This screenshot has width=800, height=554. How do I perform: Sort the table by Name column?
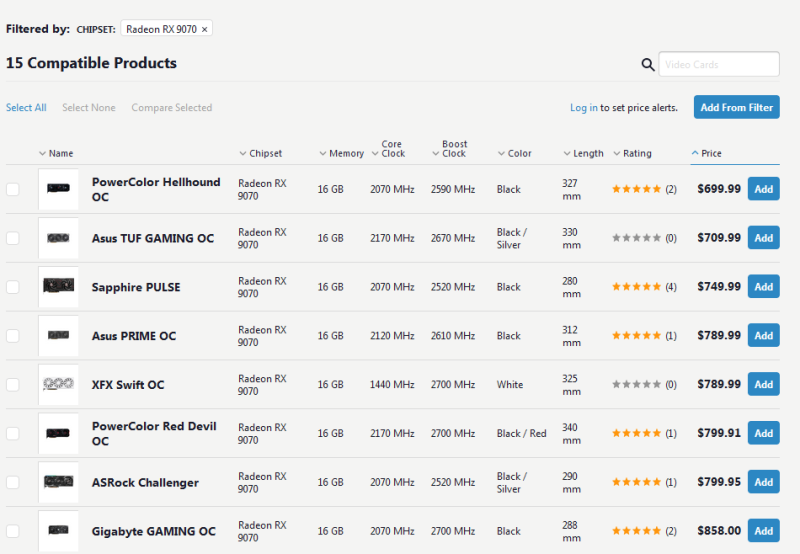coord(56,154)
